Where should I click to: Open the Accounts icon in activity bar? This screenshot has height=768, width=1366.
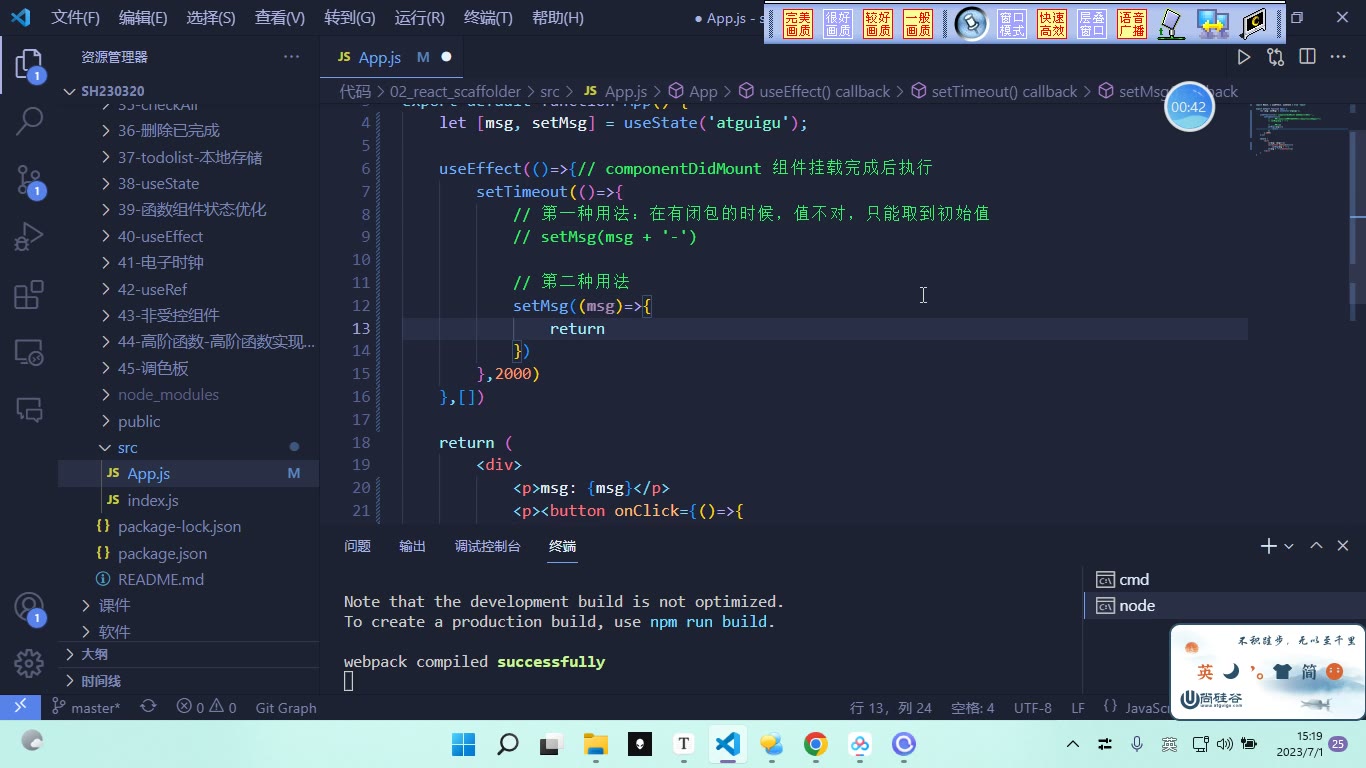tap(29, 607)
